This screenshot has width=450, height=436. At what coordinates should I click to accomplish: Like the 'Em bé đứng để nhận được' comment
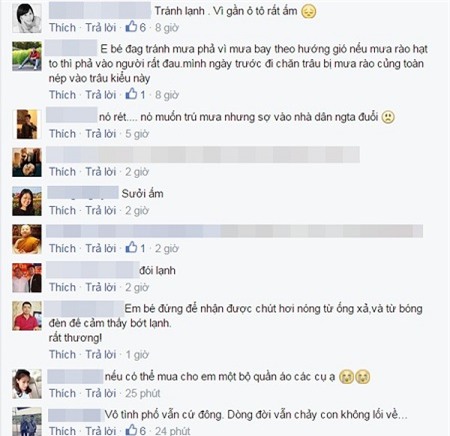pyautogui.click(x=62, y=354)
